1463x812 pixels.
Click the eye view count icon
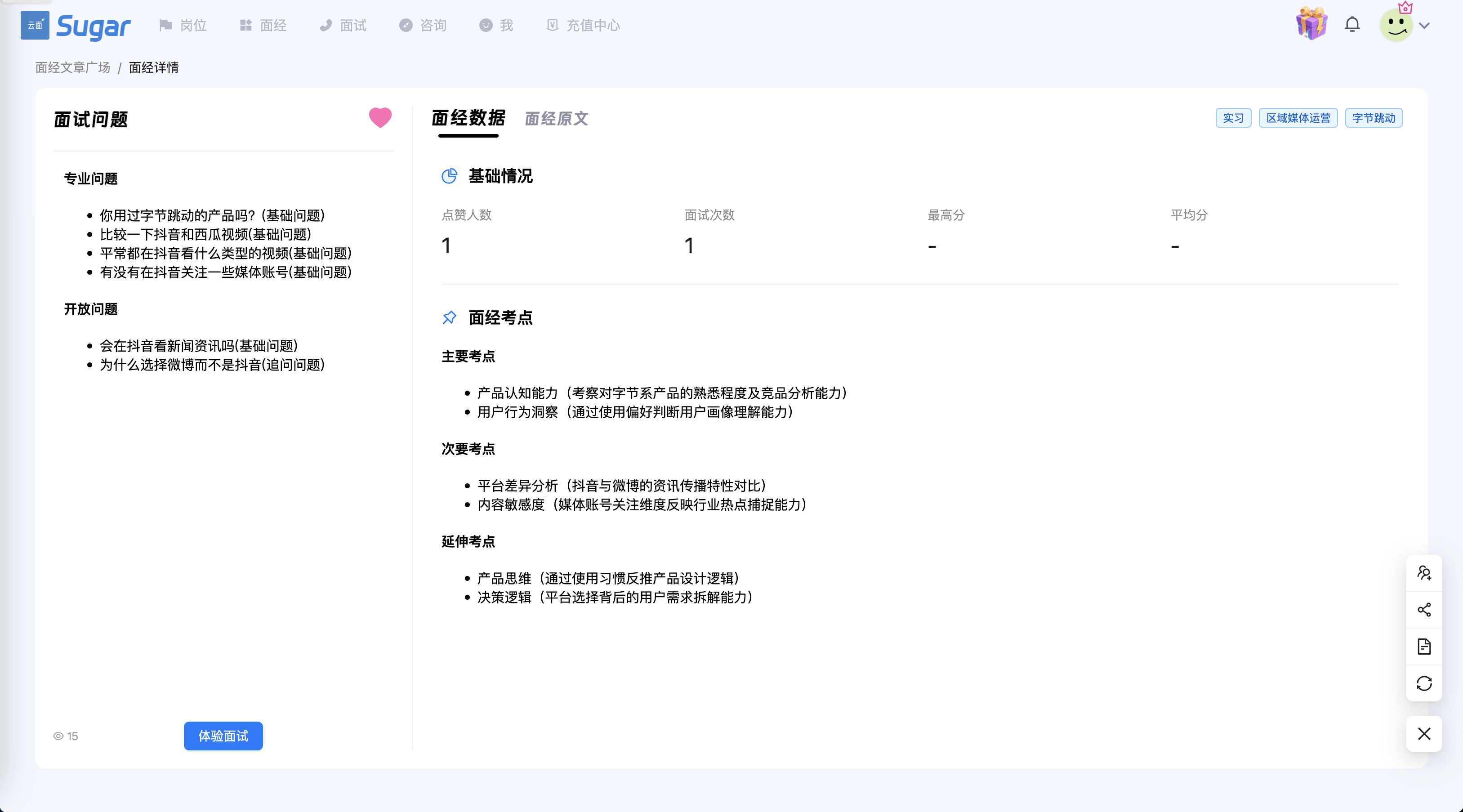[x=58, y=736]
